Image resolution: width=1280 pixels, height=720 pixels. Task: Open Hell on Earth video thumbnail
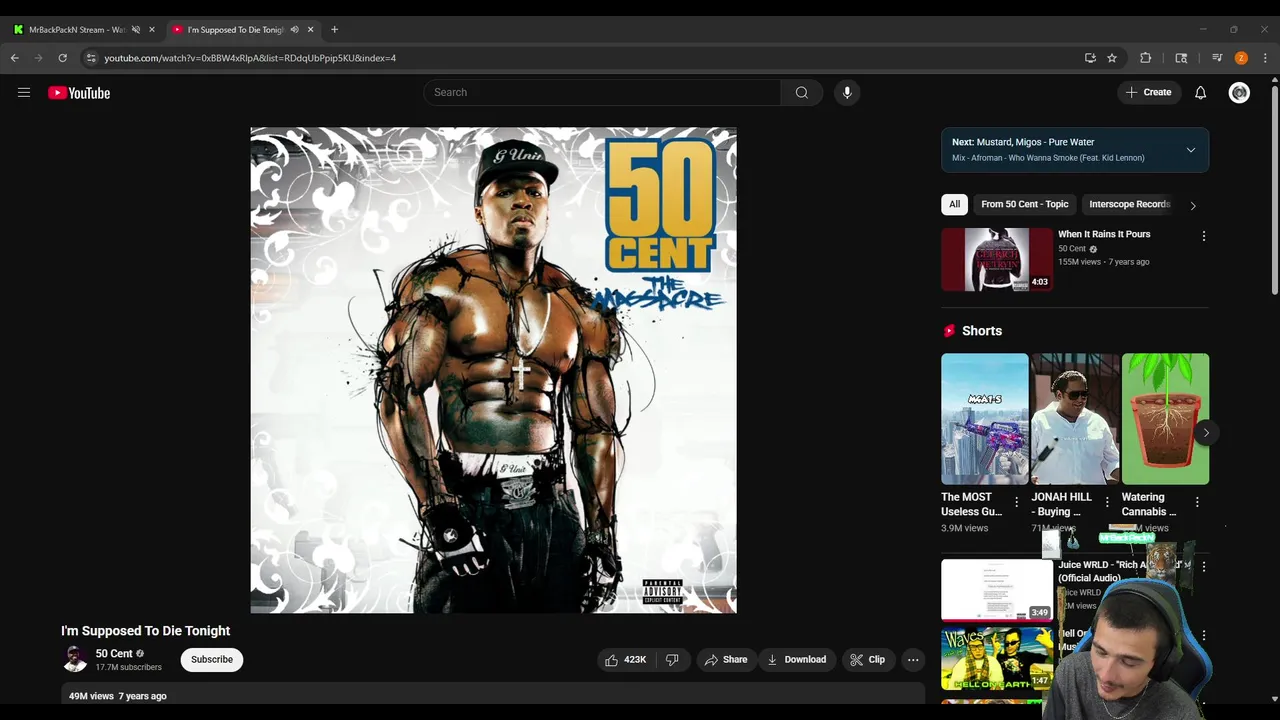(x=996, y=658)
